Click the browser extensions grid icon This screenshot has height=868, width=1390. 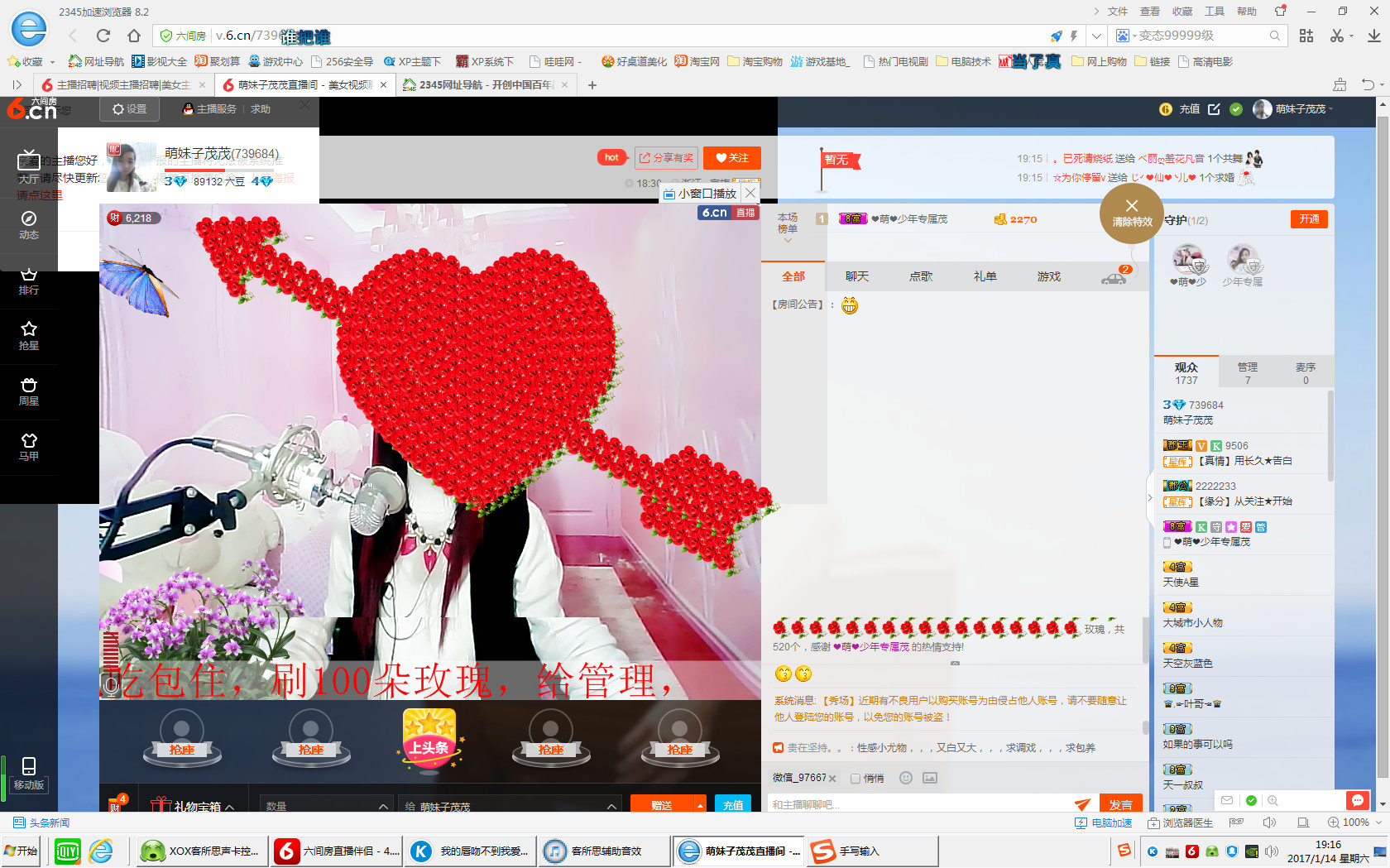tap(1306, 36)
